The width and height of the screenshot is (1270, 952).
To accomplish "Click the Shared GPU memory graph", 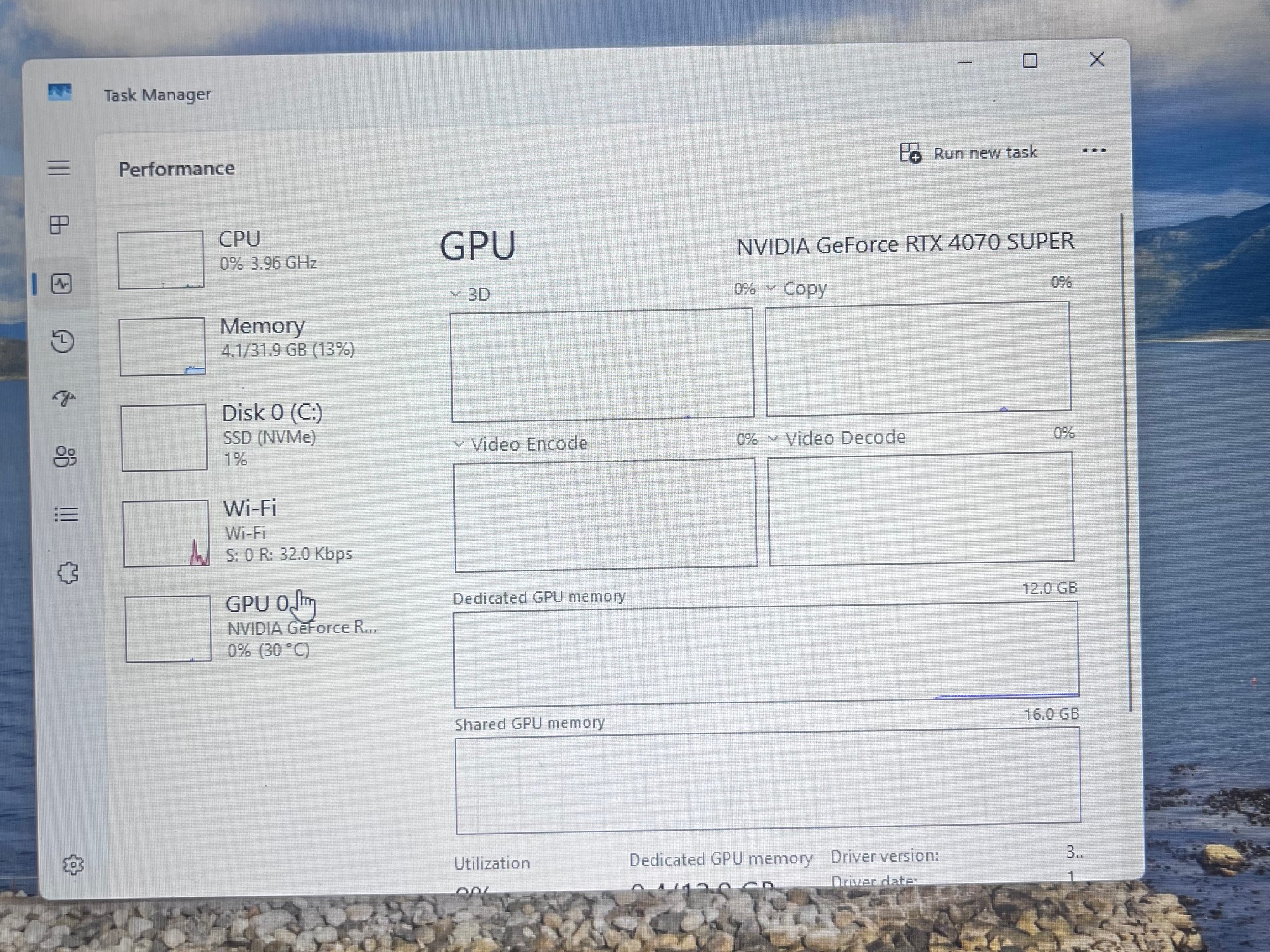I will tap(768, 781).
